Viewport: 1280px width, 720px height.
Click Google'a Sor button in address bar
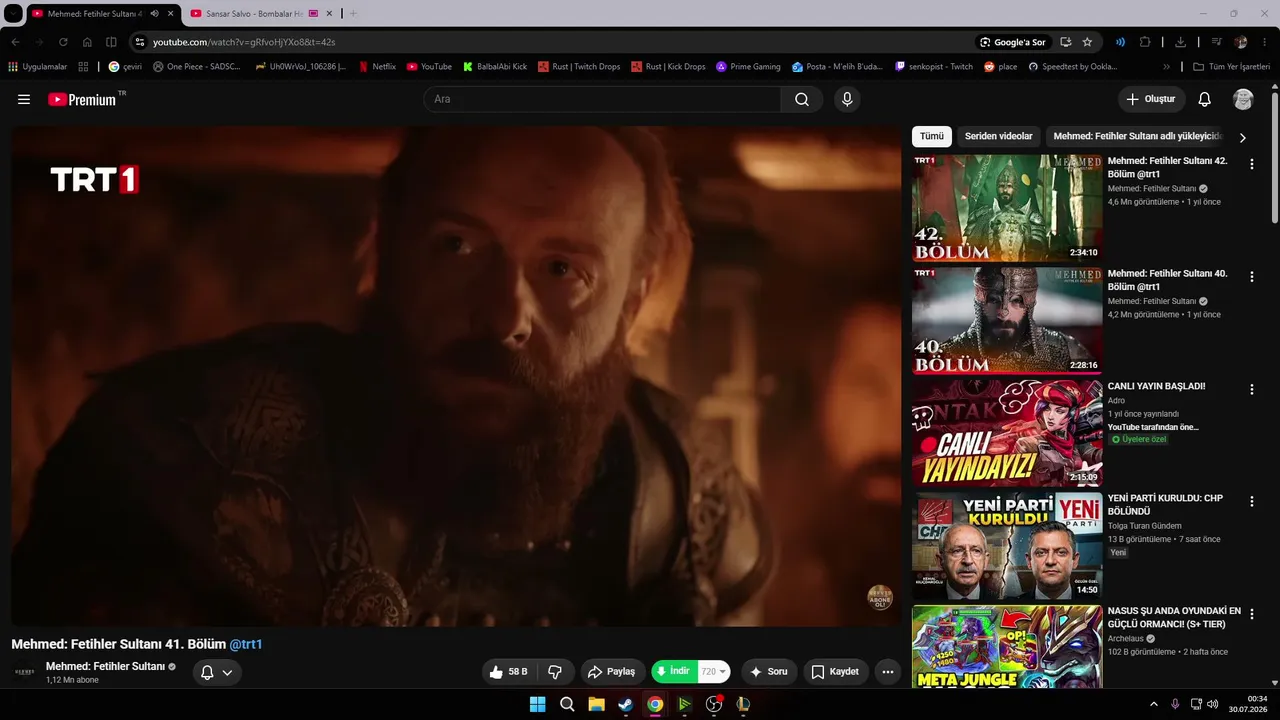coord(1013,42)
